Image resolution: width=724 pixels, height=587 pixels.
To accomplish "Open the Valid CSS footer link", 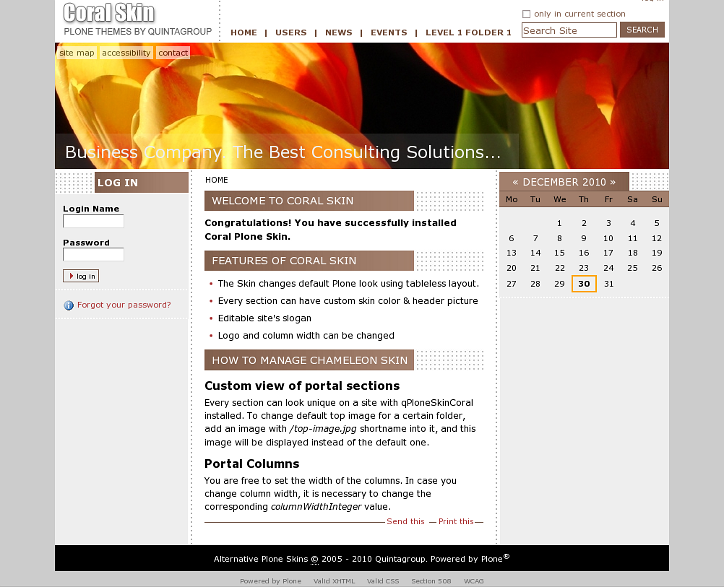I will coord(383,581).
